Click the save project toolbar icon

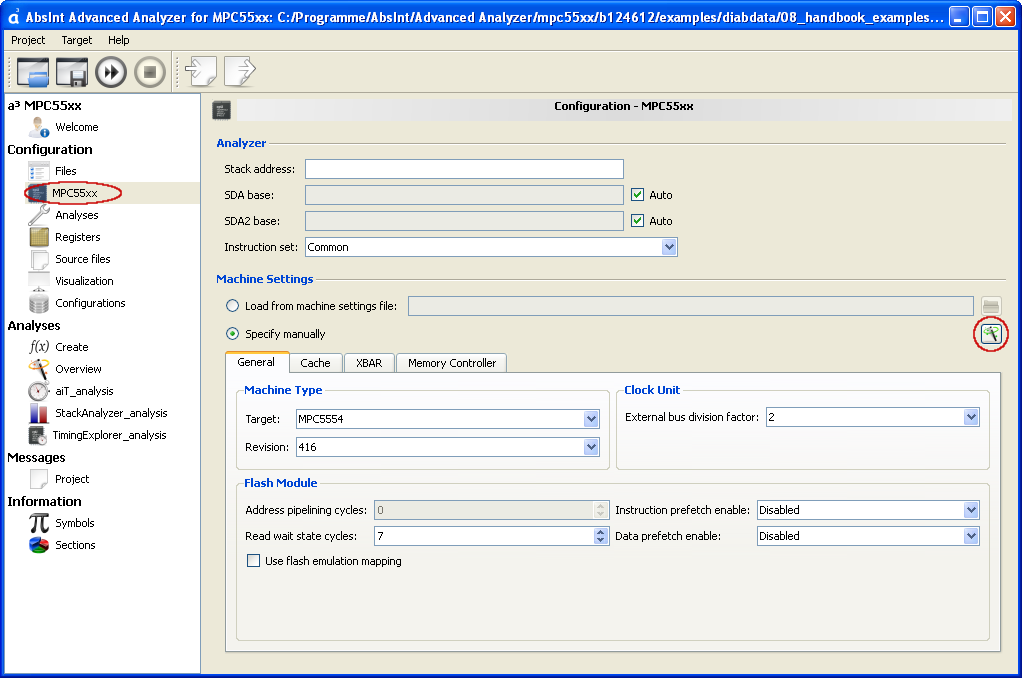tap(72, 72)
